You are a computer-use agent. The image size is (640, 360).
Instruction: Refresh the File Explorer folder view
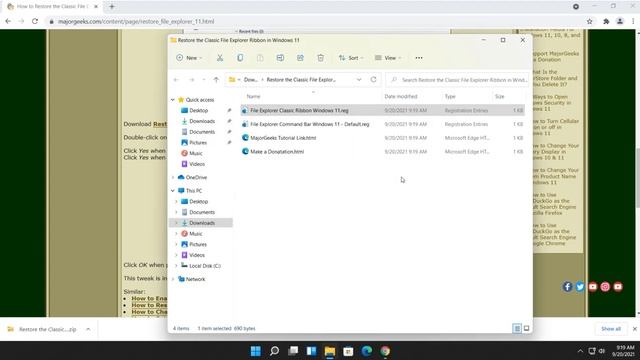[x=373, y=80]
